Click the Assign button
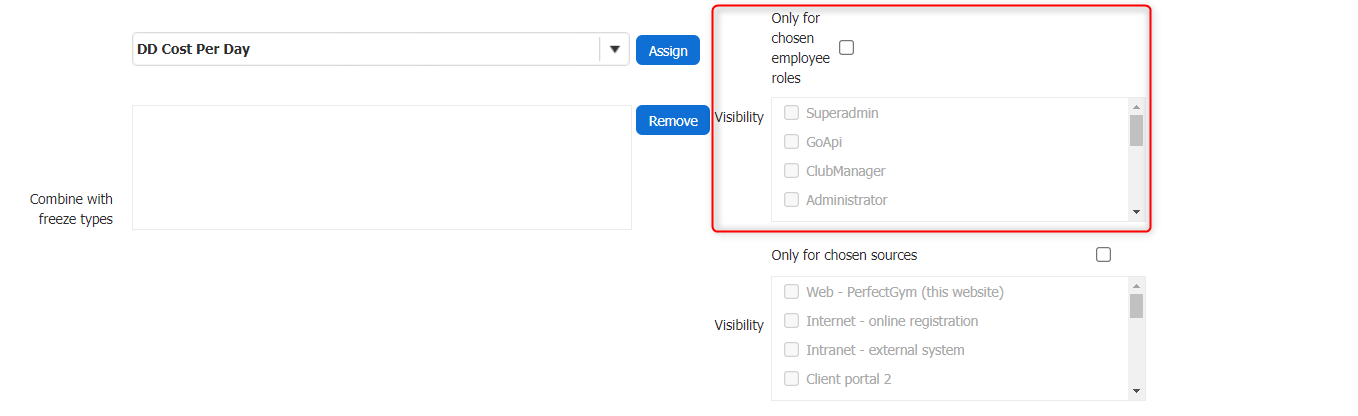The image size is (1358, 416). pos(668,51)
